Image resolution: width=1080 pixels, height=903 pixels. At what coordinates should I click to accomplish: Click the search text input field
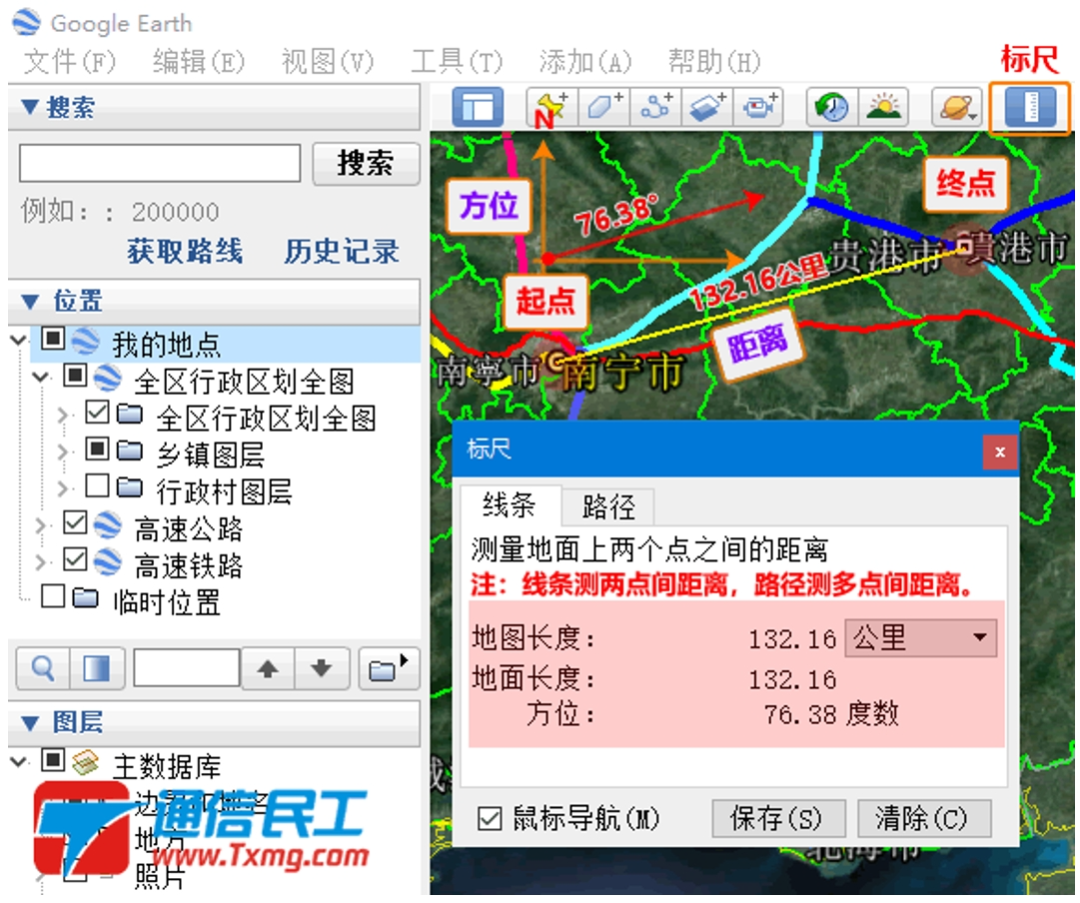(160, 163)
